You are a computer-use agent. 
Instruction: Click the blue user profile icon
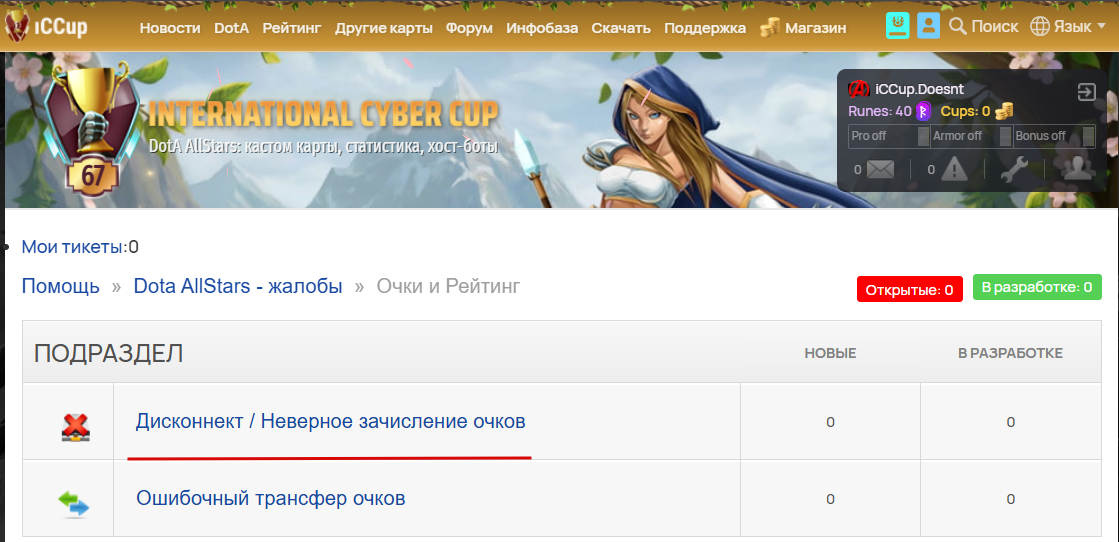pyautogui.click(x=928, y=26)
